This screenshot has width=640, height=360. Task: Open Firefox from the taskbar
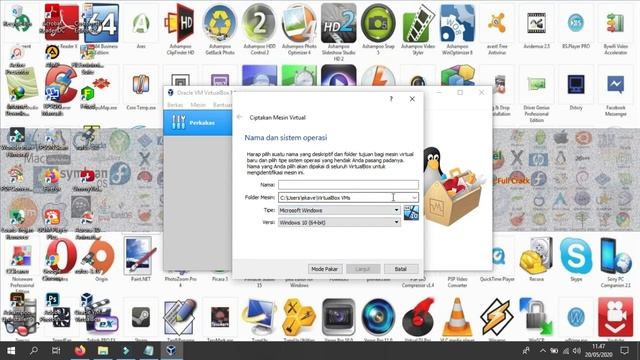(80, 351)
